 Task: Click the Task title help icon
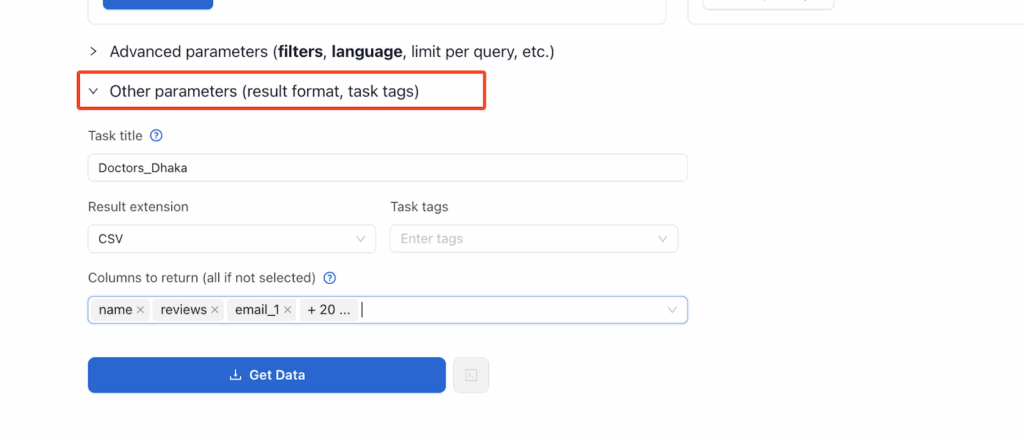pos(156,135)
